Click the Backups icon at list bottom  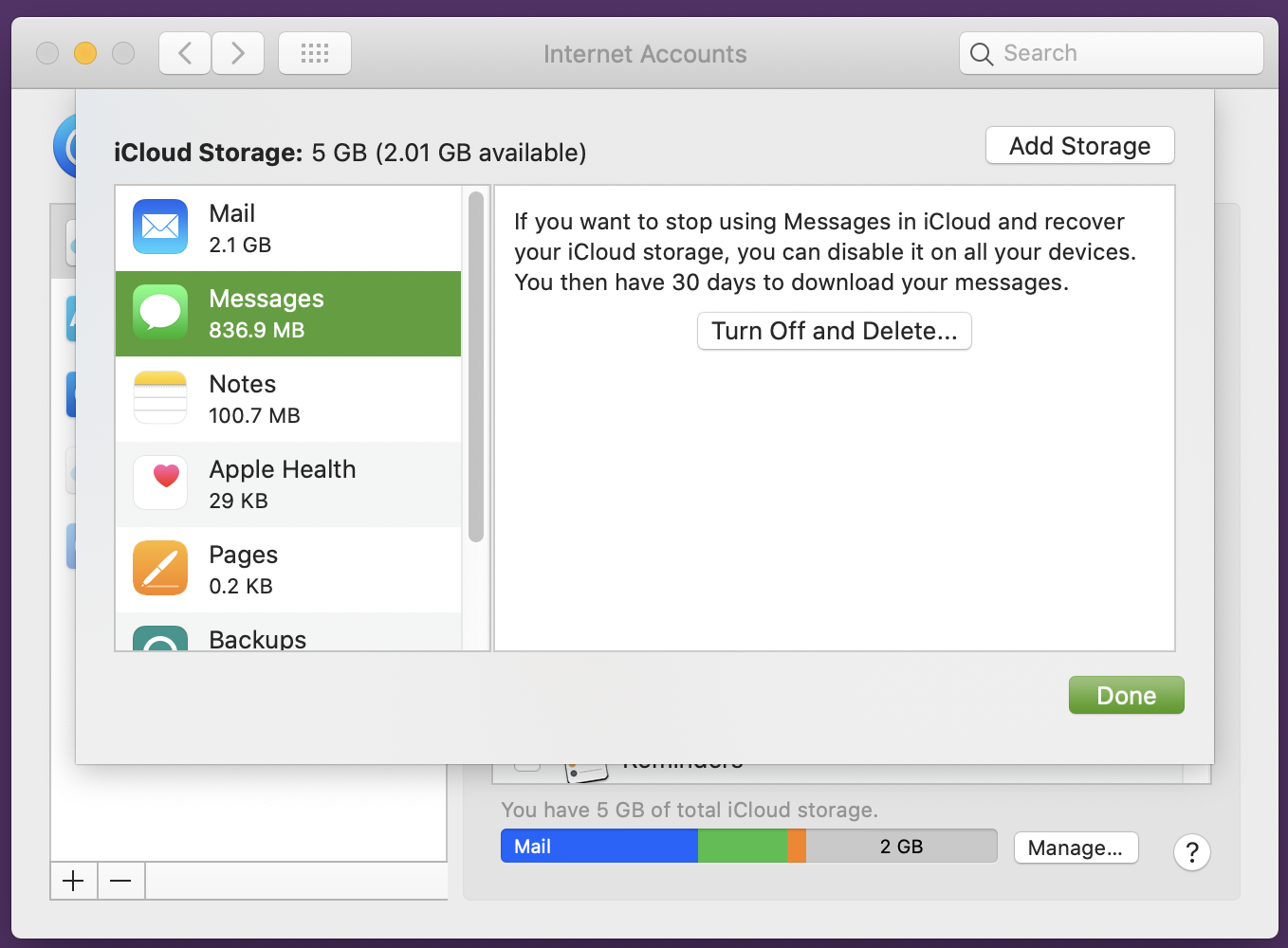tap(160, 638)
